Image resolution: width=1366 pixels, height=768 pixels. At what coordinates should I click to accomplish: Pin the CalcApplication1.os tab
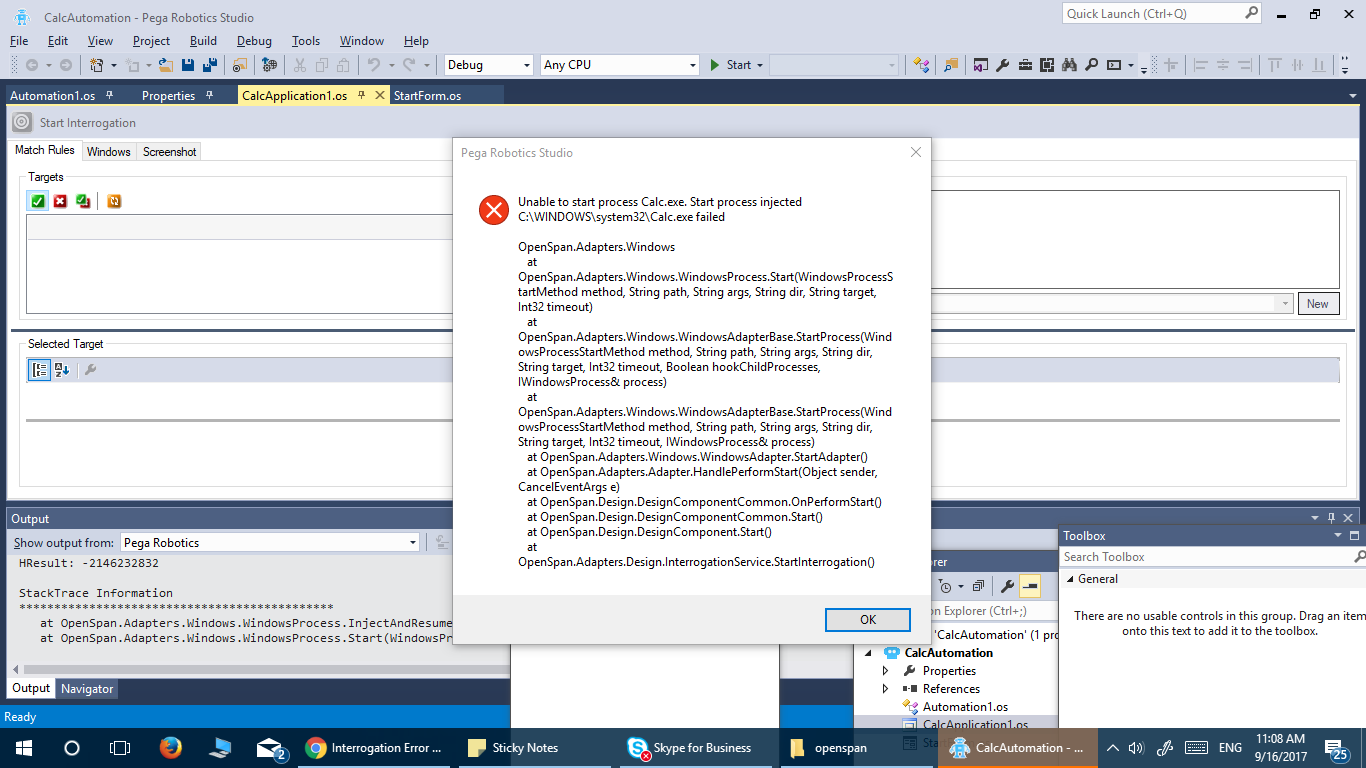click(360, 95)
